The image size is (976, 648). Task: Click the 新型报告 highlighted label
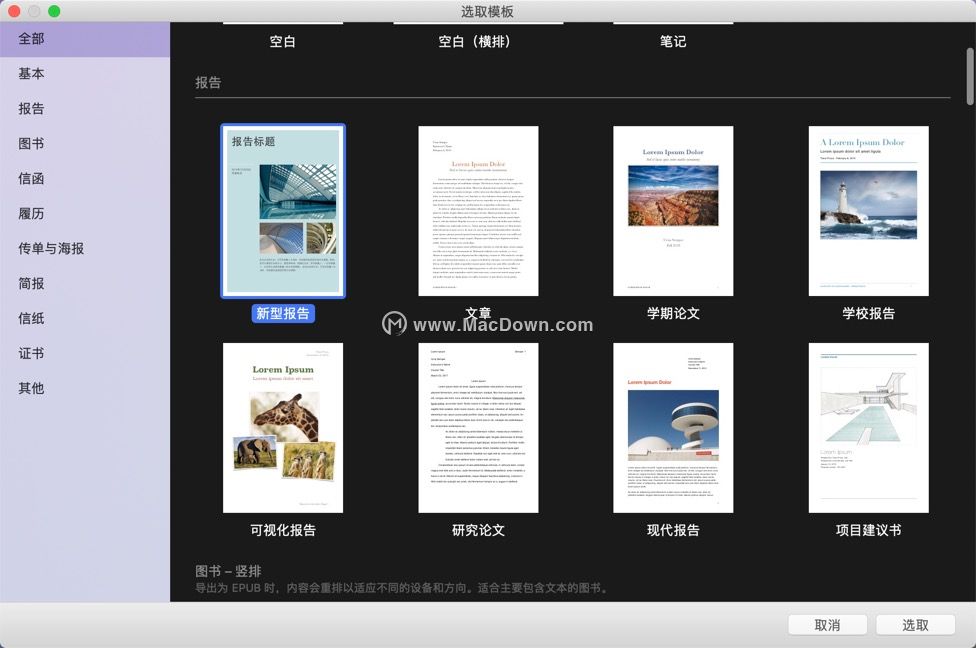click(283, 313)
